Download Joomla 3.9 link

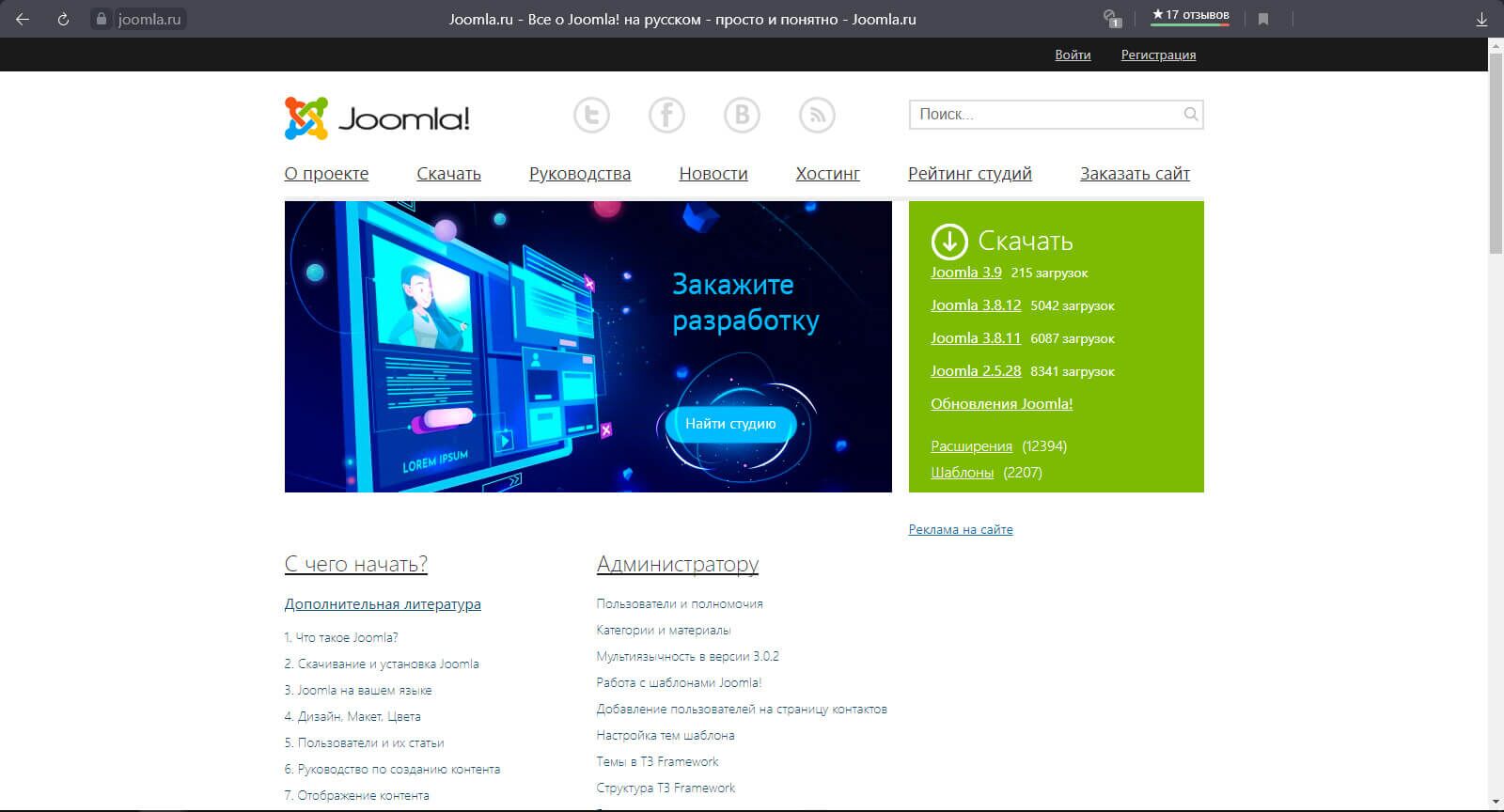tap(966, 273)
